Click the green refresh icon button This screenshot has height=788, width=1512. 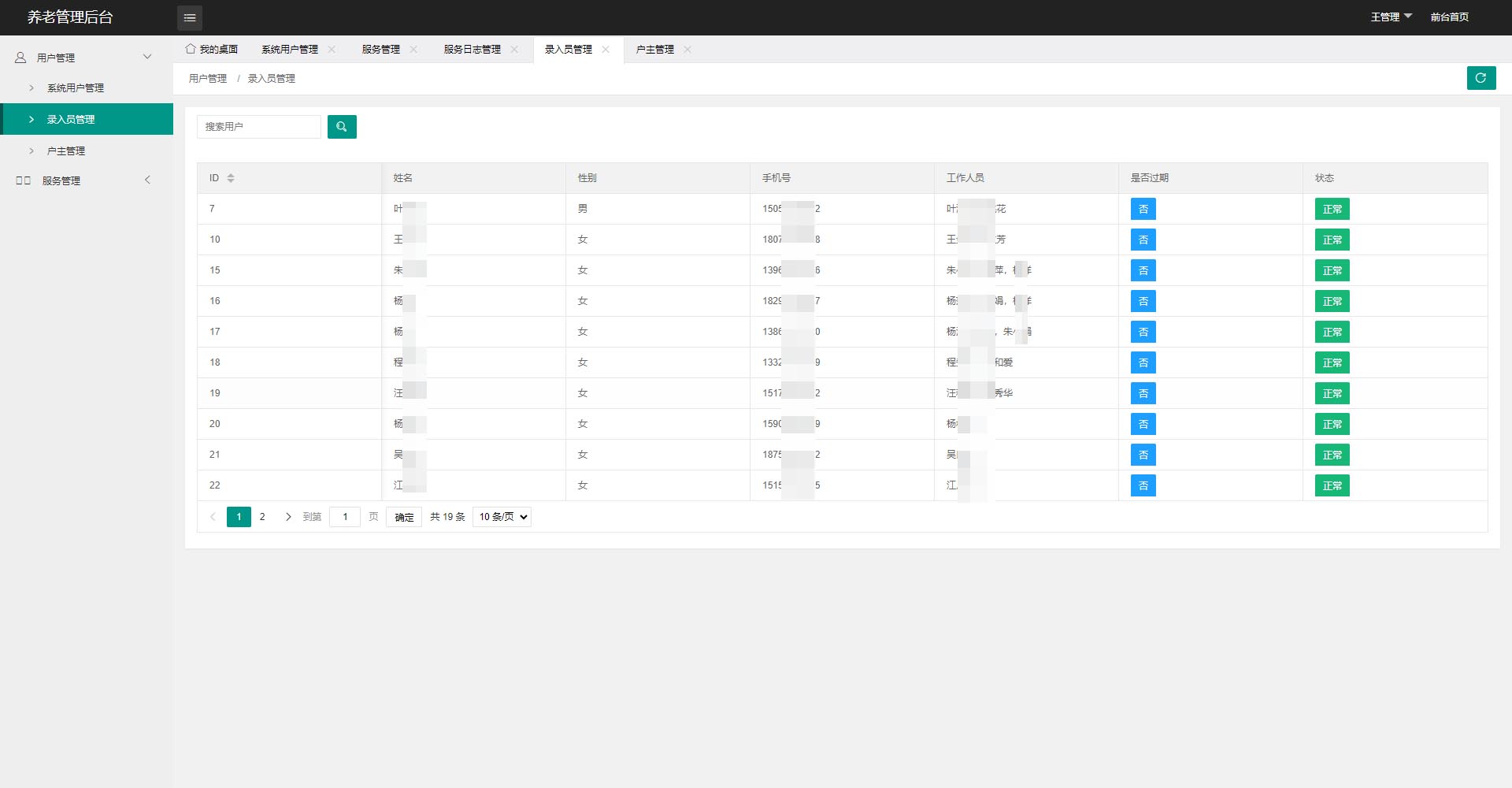pos(1480,78)
